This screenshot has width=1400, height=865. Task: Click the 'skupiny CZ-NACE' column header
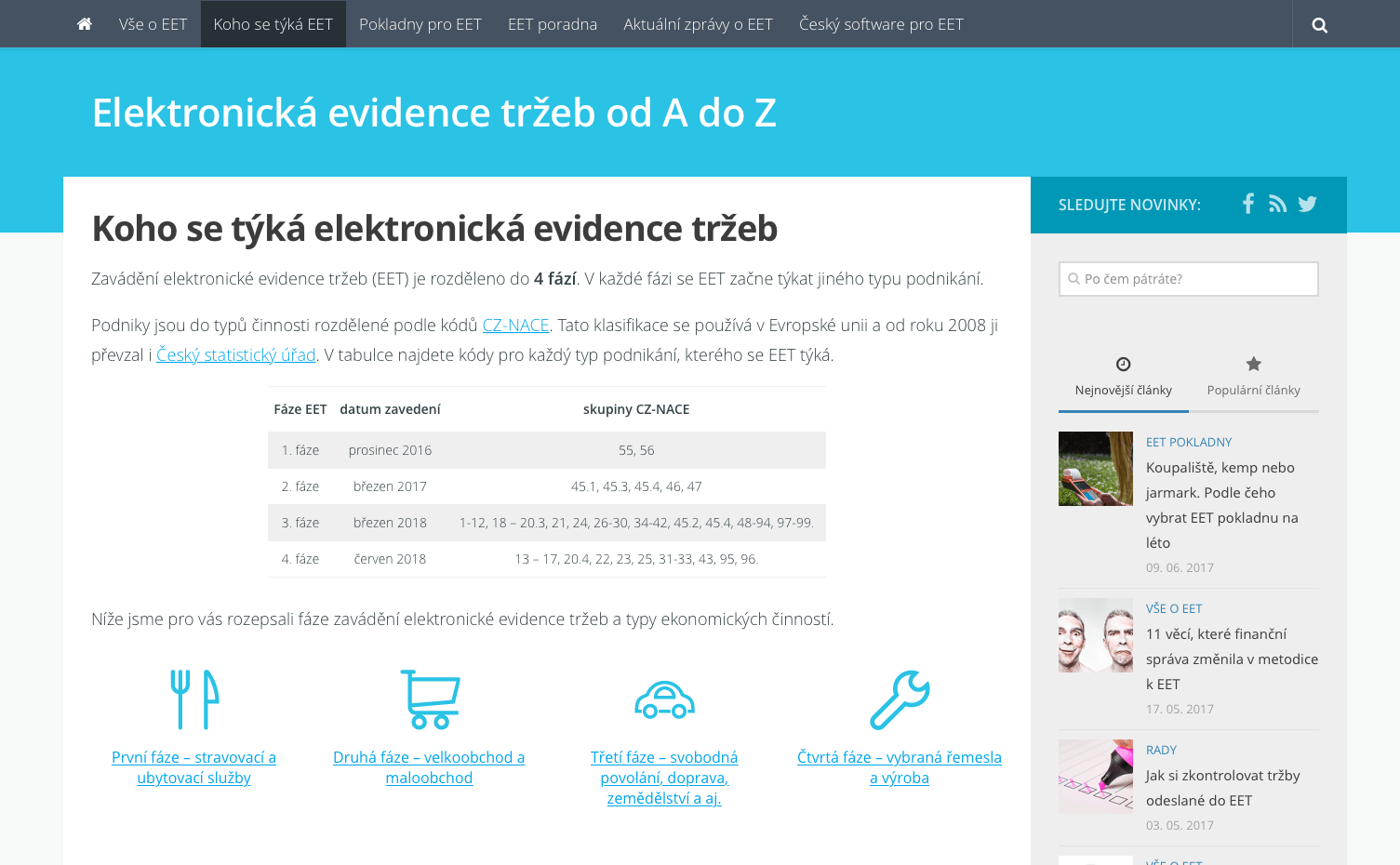coord(636,409)
